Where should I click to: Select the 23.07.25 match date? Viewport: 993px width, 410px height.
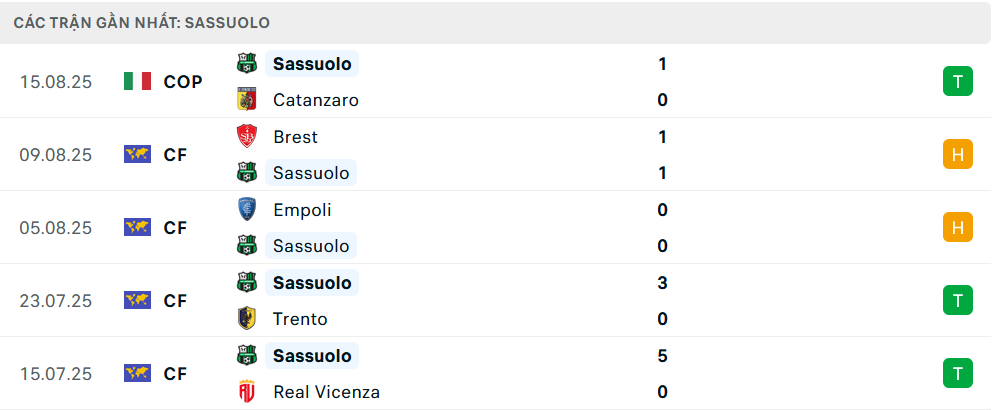[56, 300]
